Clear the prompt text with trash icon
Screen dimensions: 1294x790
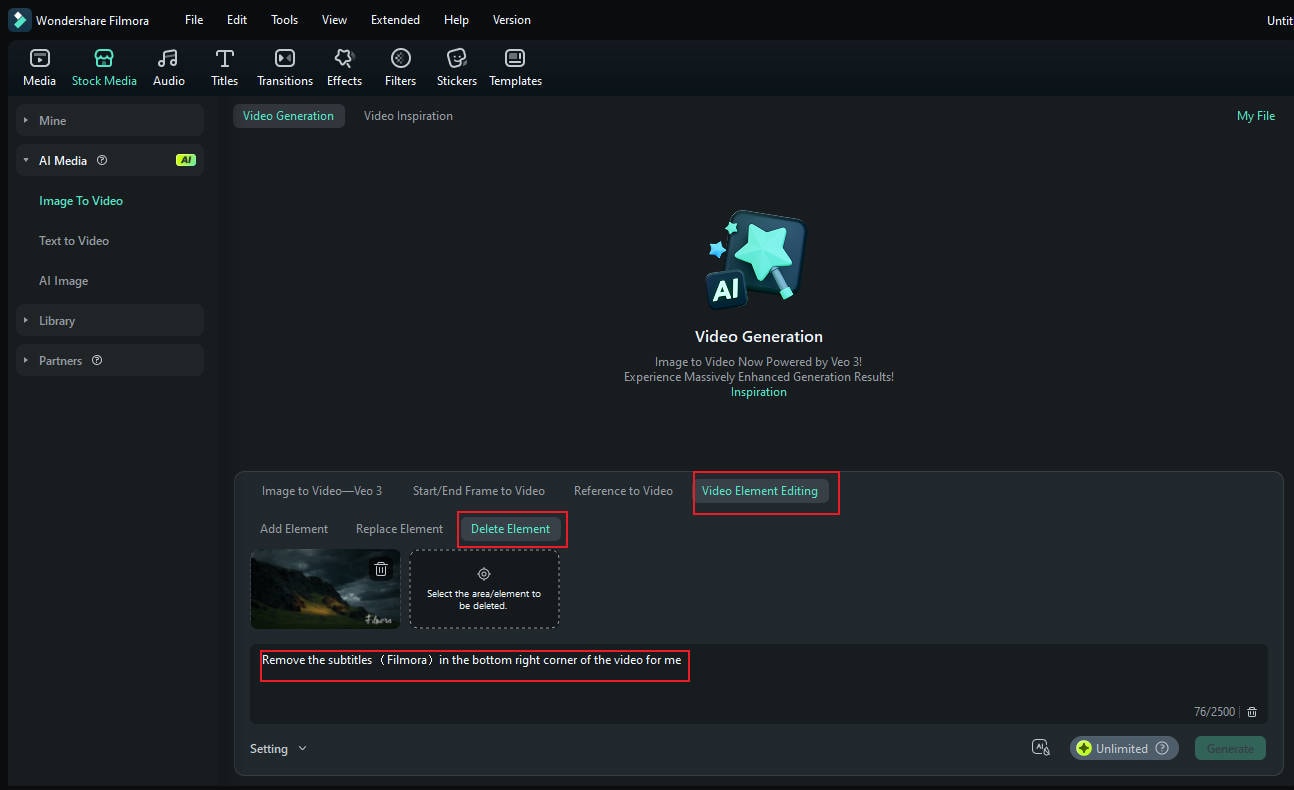[x=1252, y=712]
